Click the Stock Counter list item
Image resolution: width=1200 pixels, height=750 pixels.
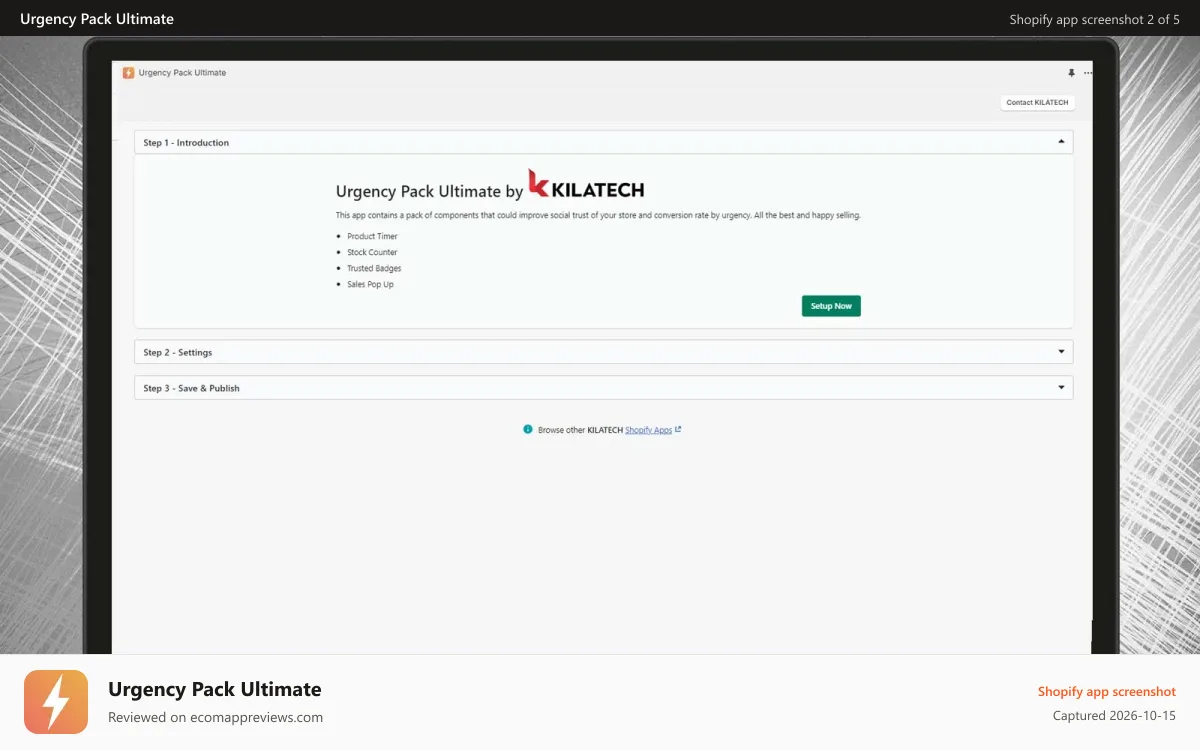click(x=372, y=253)
